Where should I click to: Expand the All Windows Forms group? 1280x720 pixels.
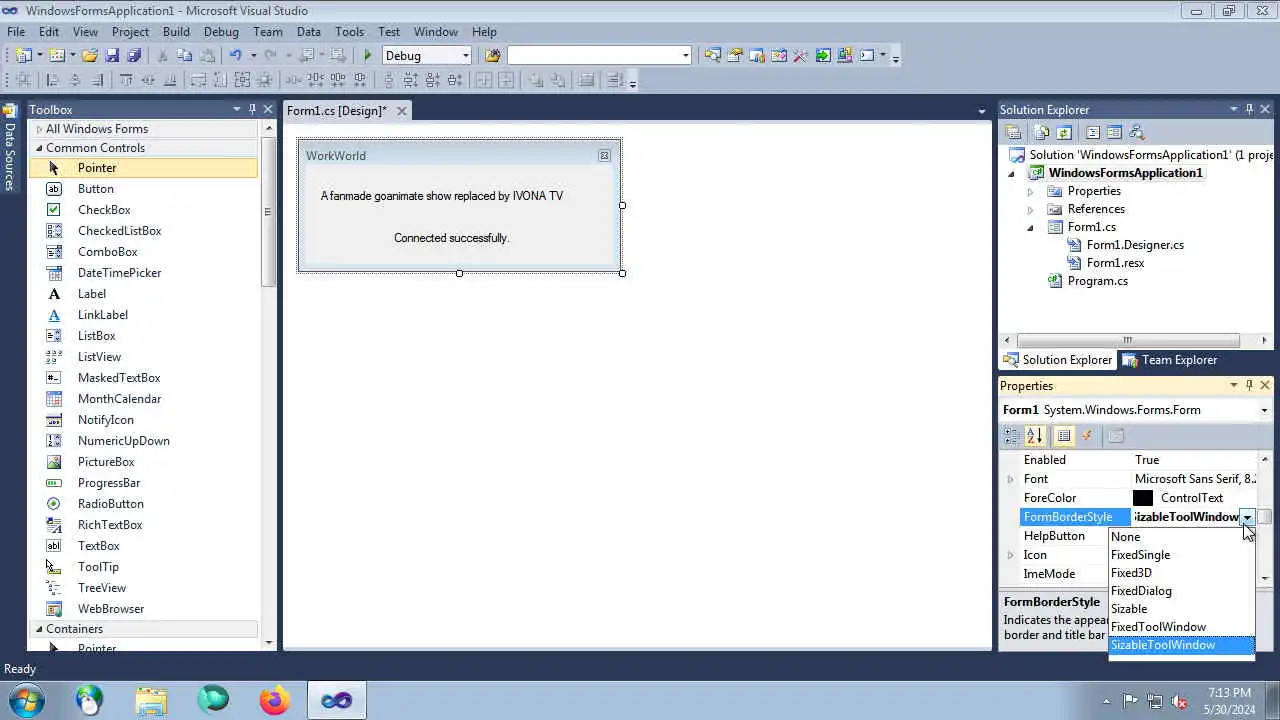point(39,129)
